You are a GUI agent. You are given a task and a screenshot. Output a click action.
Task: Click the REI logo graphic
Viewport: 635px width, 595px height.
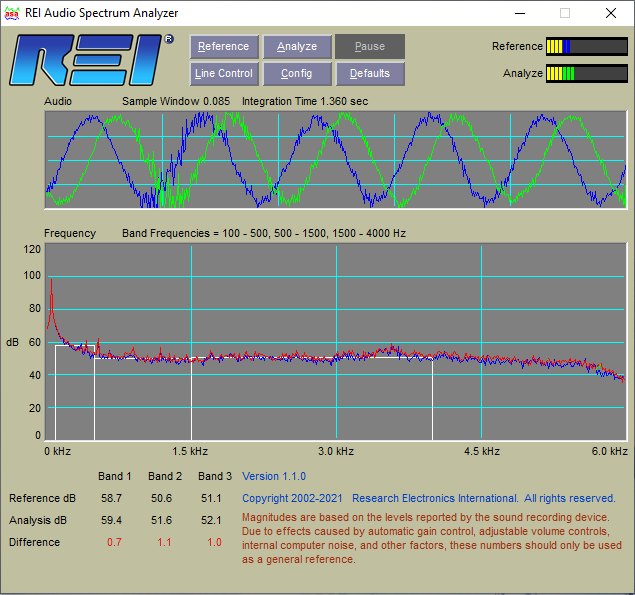90,60
